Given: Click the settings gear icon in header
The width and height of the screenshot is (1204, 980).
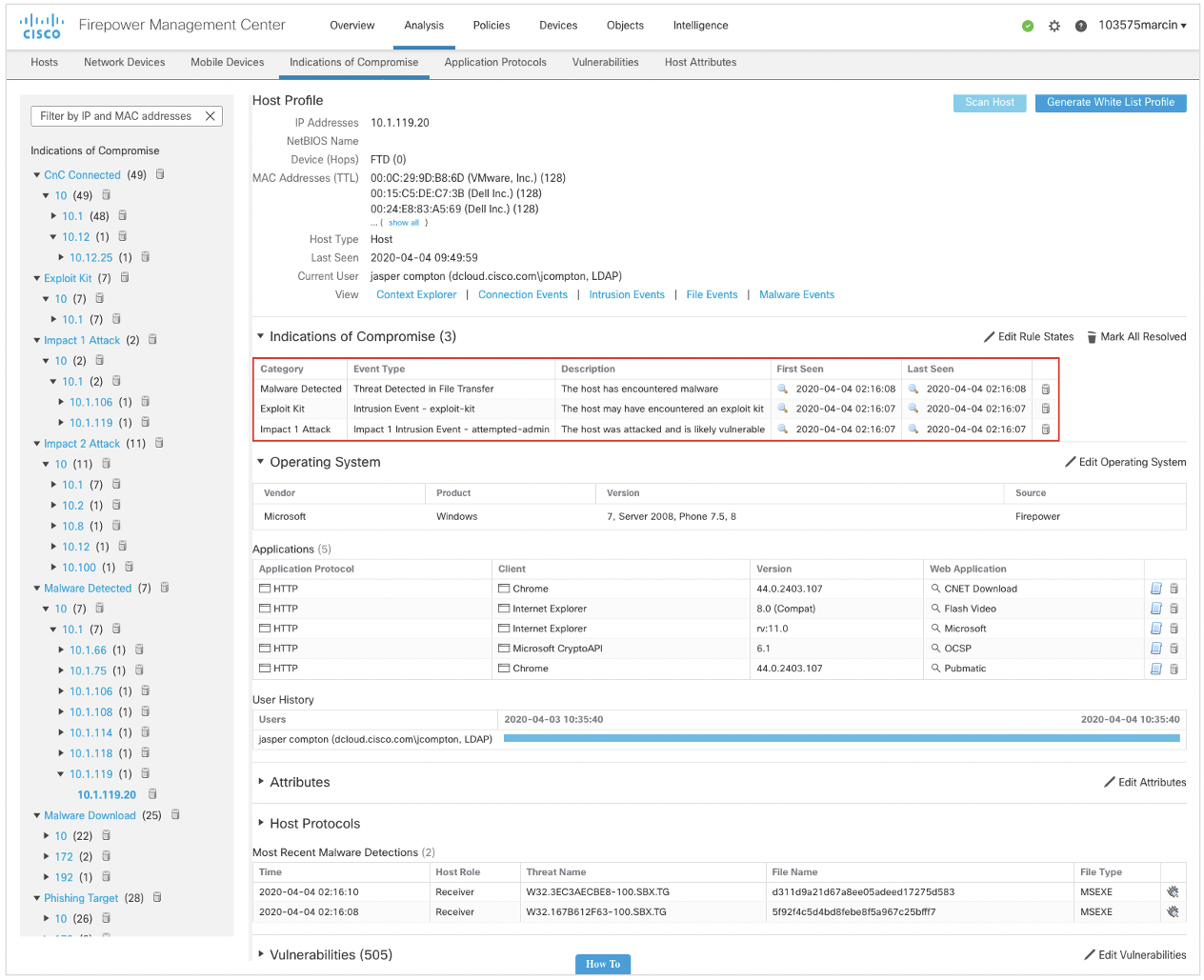Looking at the screenshot, I should 1054,27.
